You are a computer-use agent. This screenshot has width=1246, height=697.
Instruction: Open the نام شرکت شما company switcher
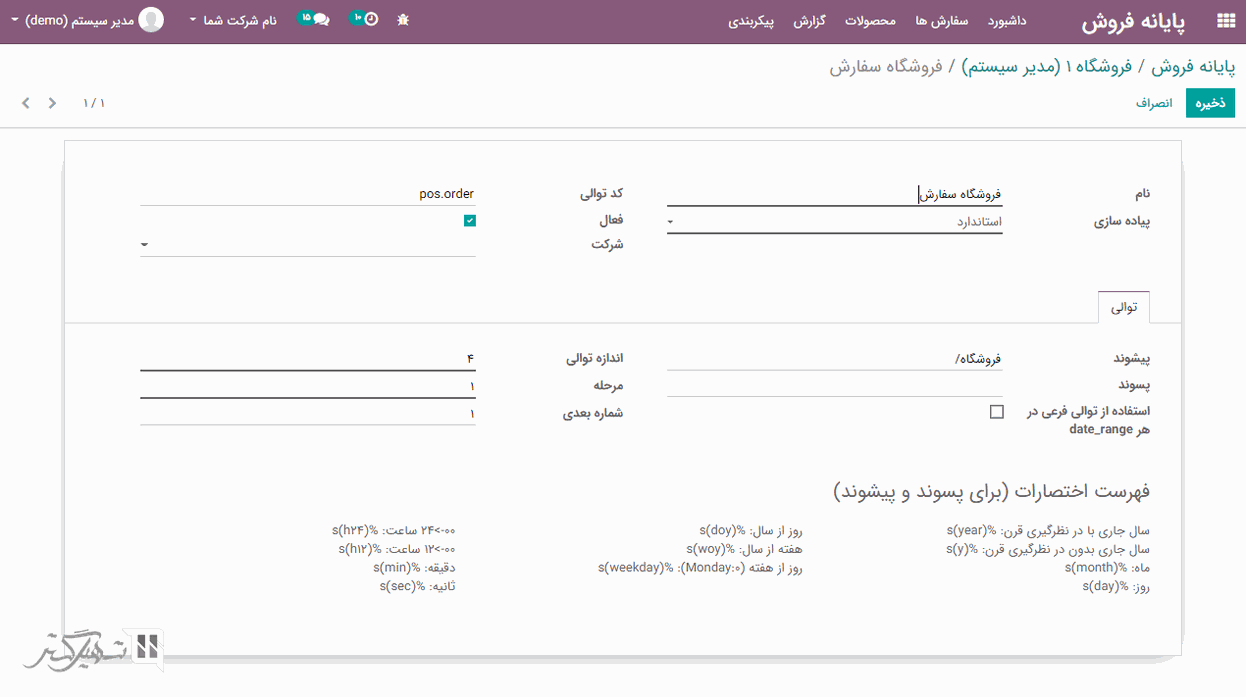pos(233,21)
